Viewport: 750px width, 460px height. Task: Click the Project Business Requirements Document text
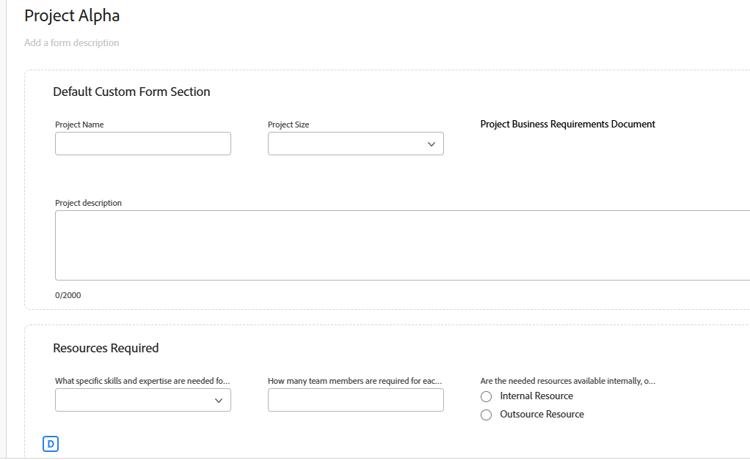[567, 124]
